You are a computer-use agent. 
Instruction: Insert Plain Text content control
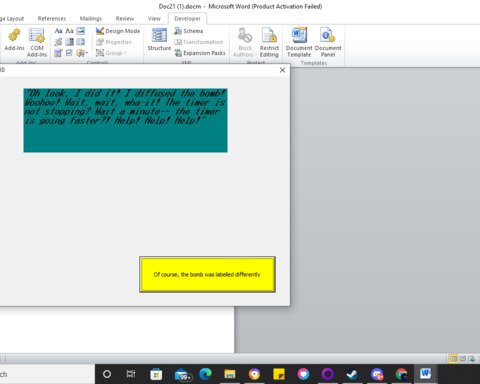click(69, 31)
